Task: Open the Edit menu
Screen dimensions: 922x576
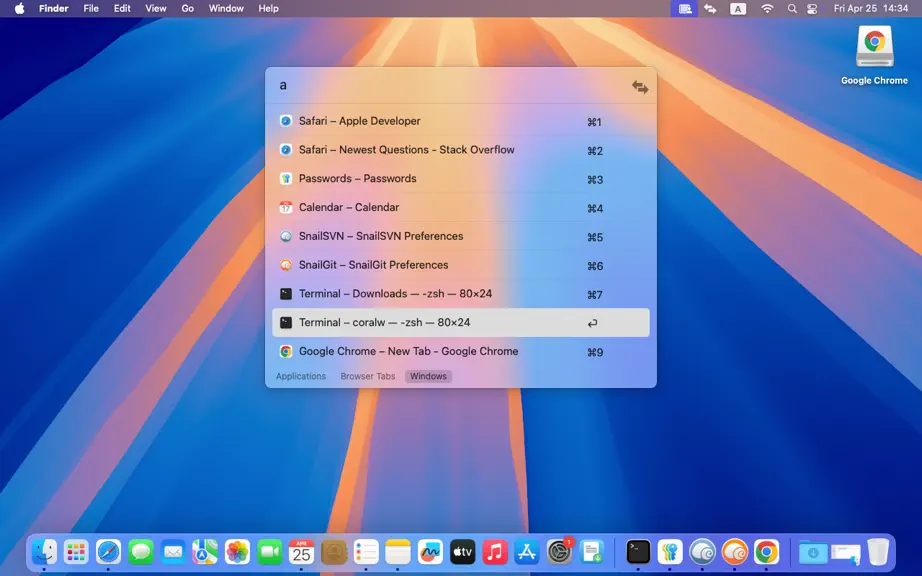Action: coord(122,8)
